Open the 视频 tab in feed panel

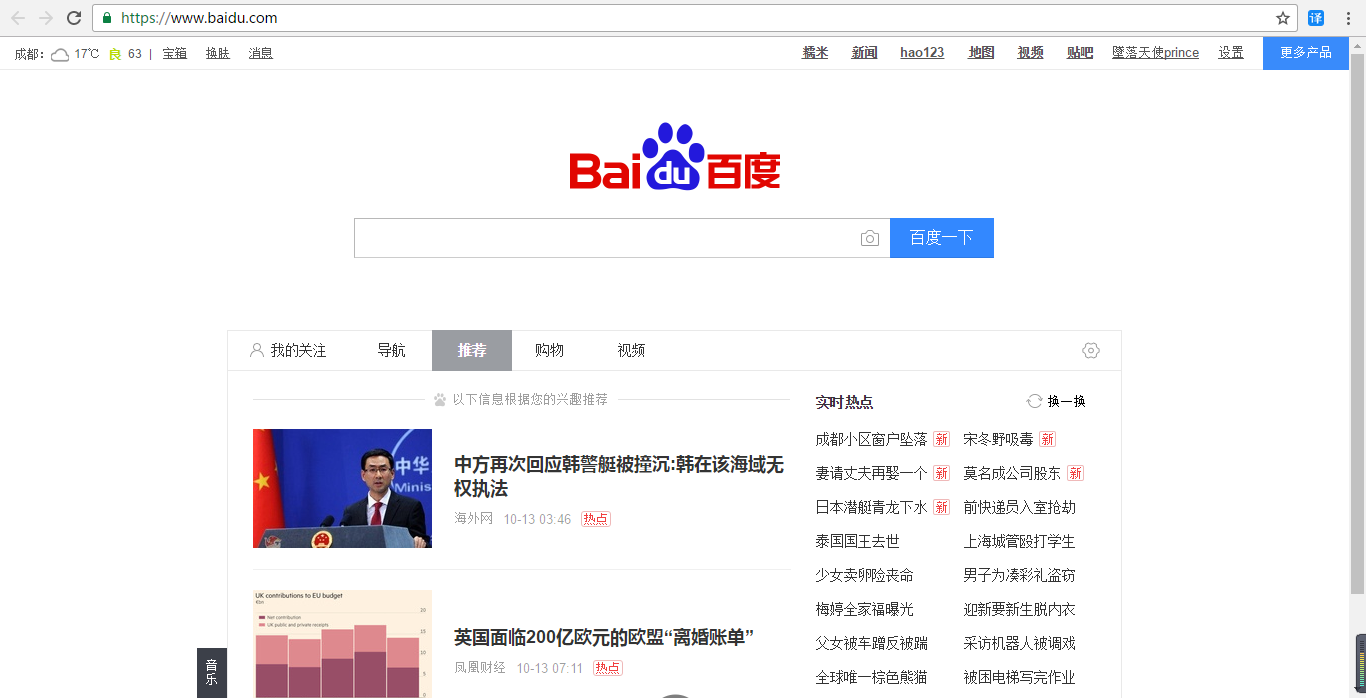coord(631,350)
